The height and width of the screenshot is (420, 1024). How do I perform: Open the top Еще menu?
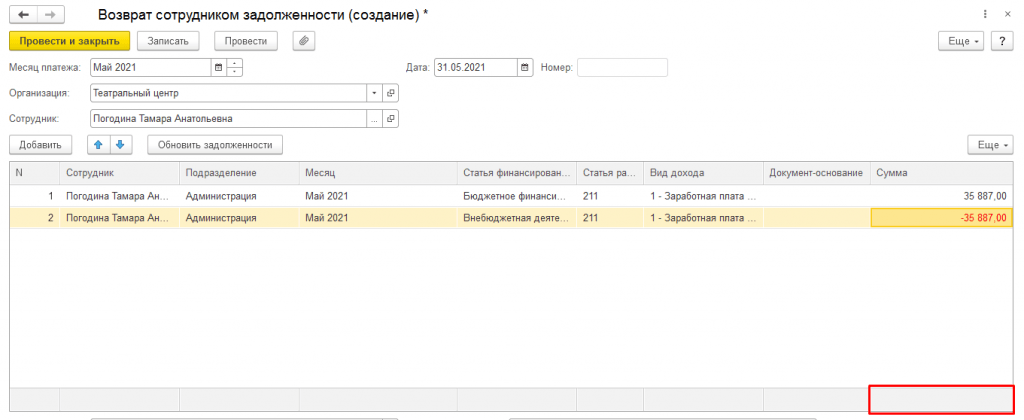[x=961, y=40]
